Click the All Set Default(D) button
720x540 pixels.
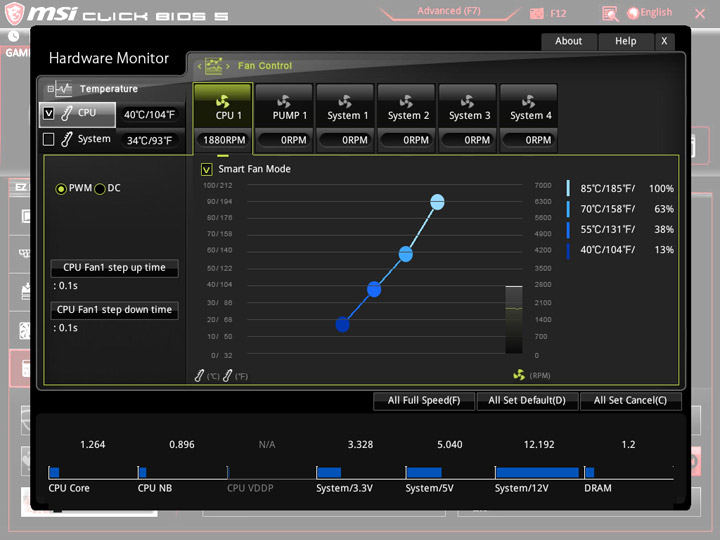click(x=527, y=400)
